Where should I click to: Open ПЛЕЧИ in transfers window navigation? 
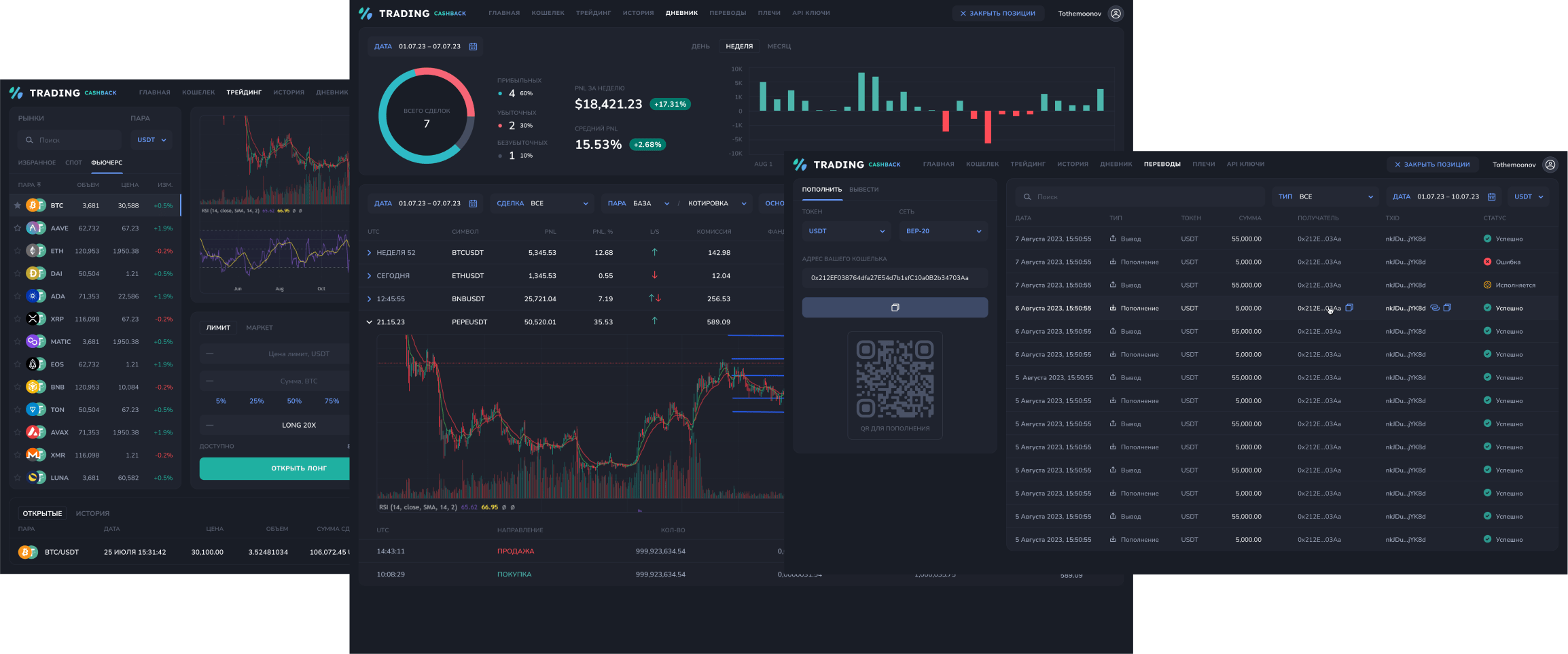[x=1203, y=164]
